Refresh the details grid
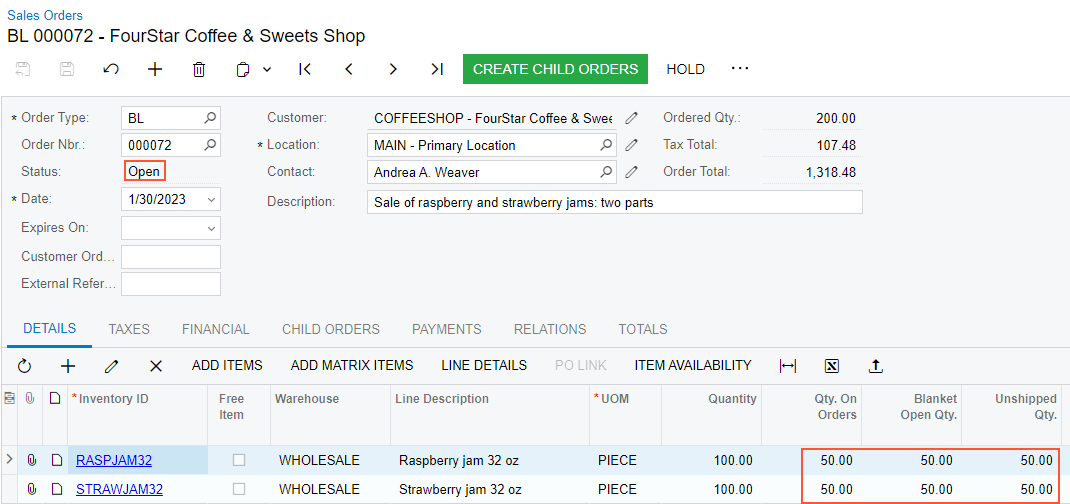This screenshot has height=504, width=1070. click(25, 366)
